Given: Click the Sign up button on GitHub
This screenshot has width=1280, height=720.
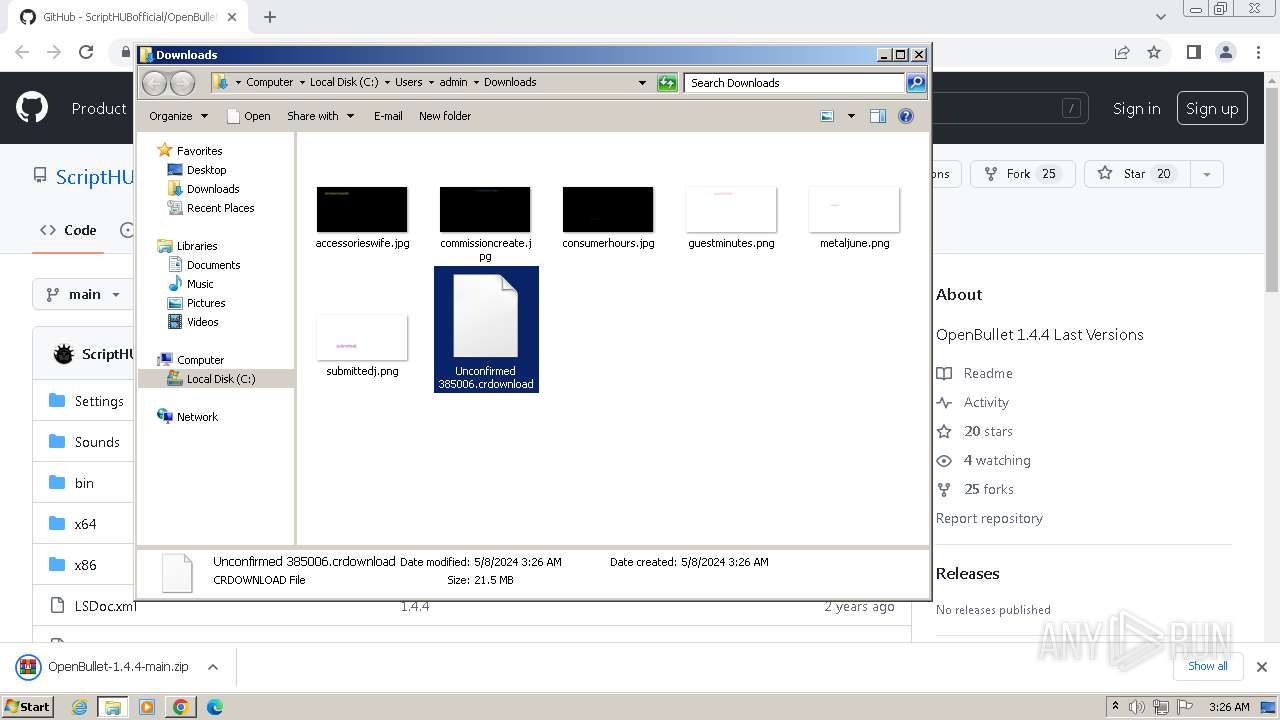Looking at the screenshot, I should coord(1212,109).
